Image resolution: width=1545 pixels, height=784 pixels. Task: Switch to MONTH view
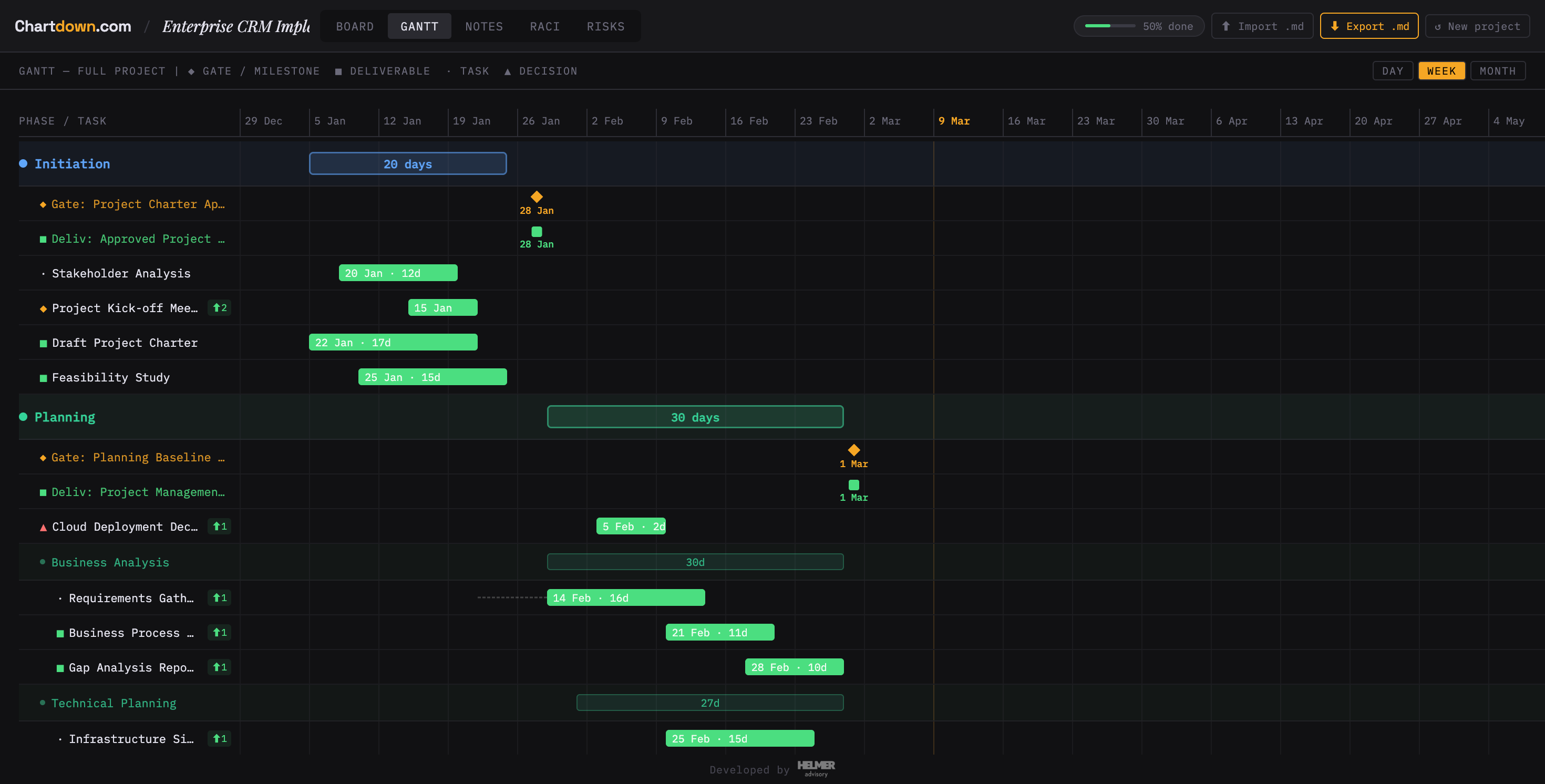(1497, 70)
